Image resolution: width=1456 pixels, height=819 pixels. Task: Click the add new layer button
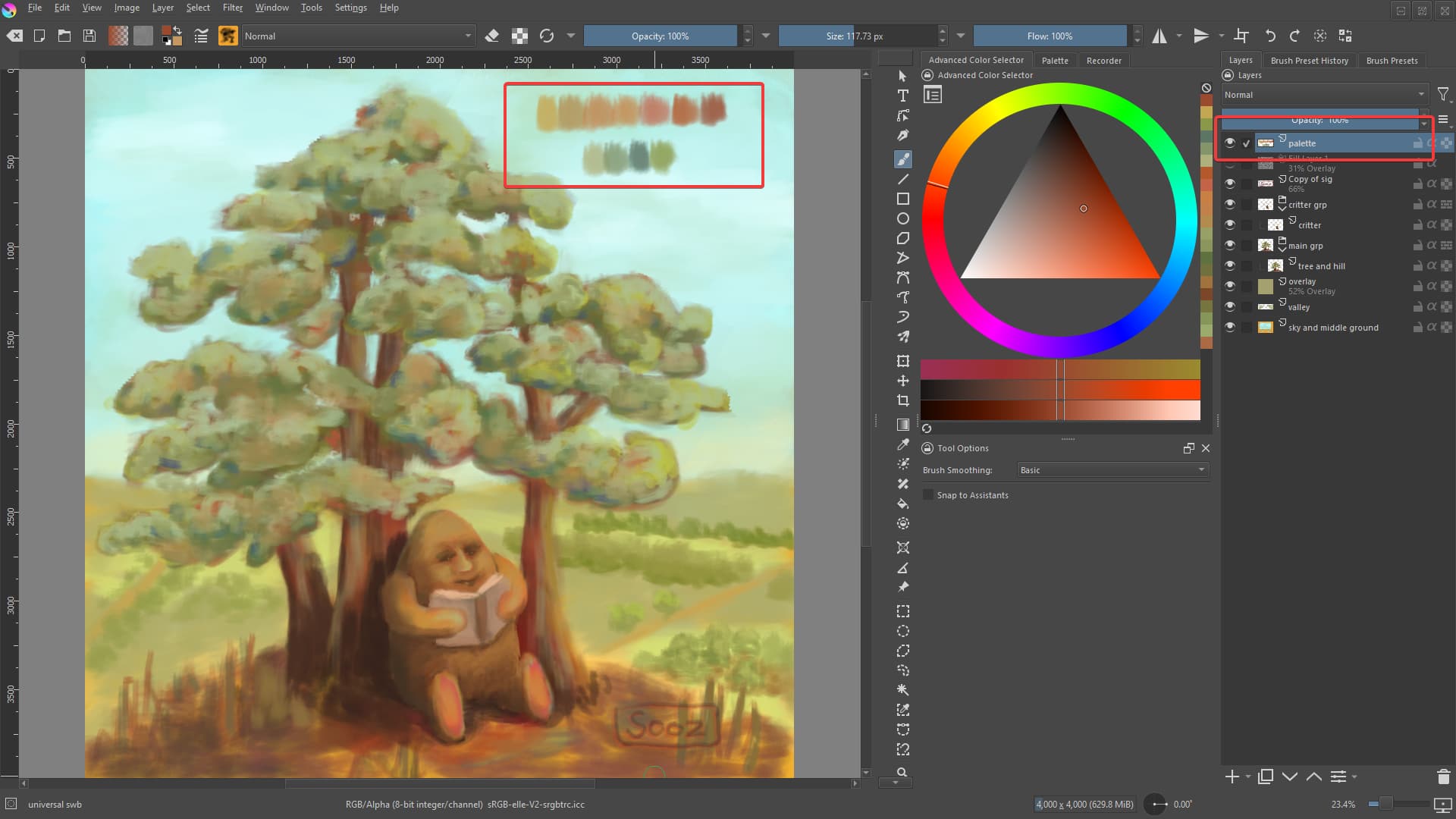1232,777
